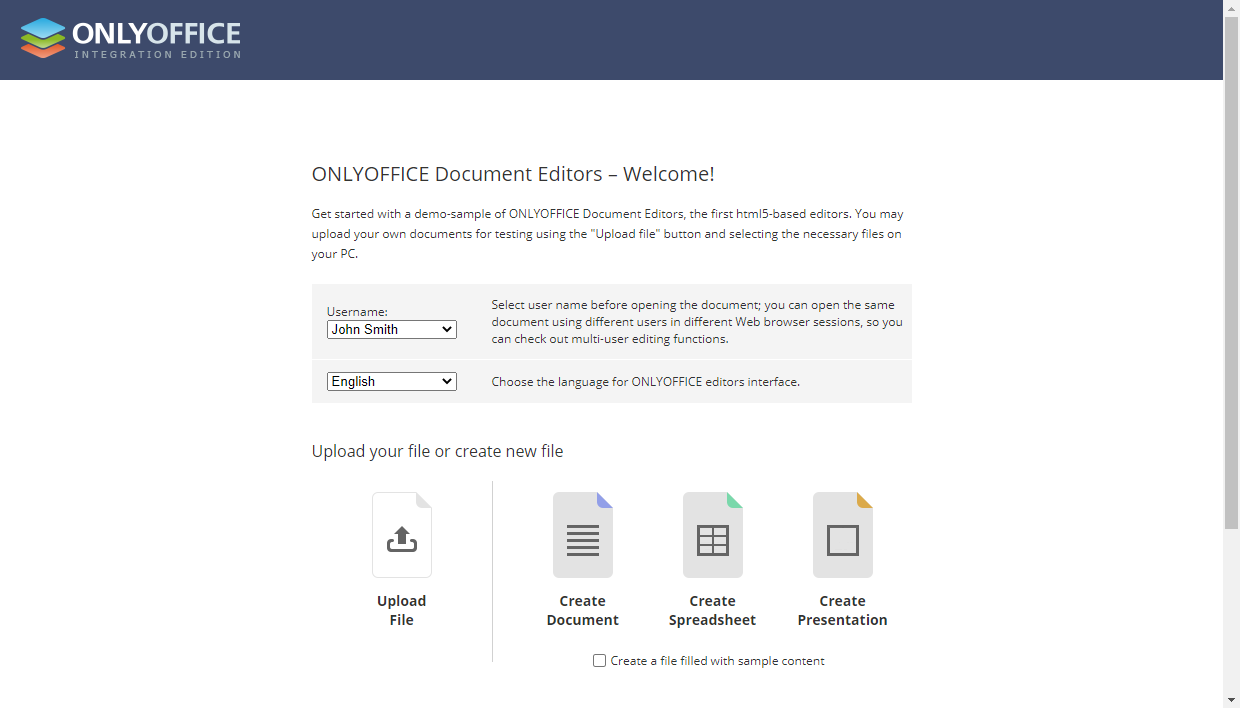The width and height of the screenshot is (1240, 708).
Task: Click the 'Upload File' label
Action: tap(402, 610)
